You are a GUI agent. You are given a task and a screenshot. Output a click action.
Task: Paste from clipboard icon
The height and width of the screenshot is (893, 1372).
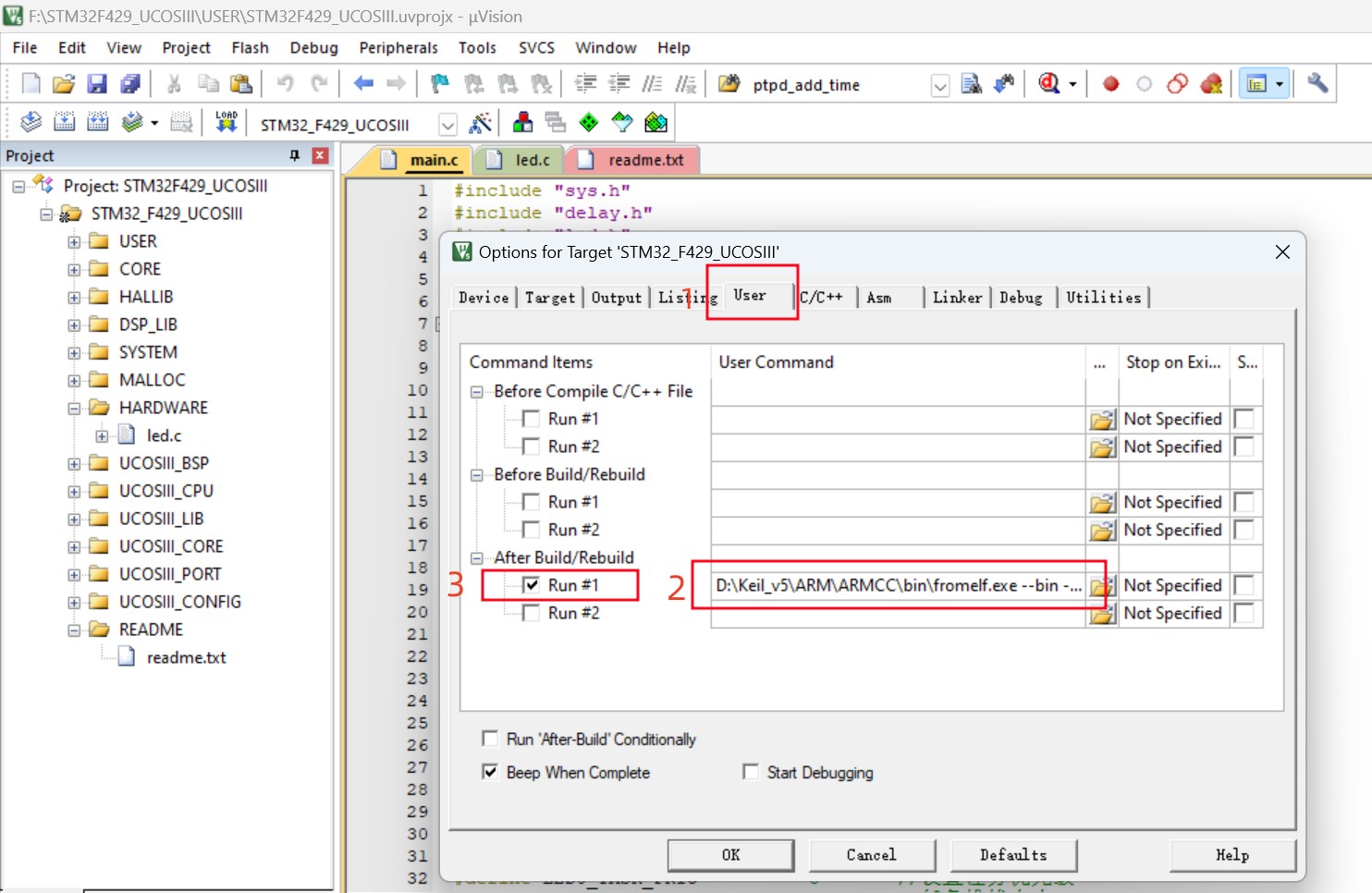tap(241, 84)
